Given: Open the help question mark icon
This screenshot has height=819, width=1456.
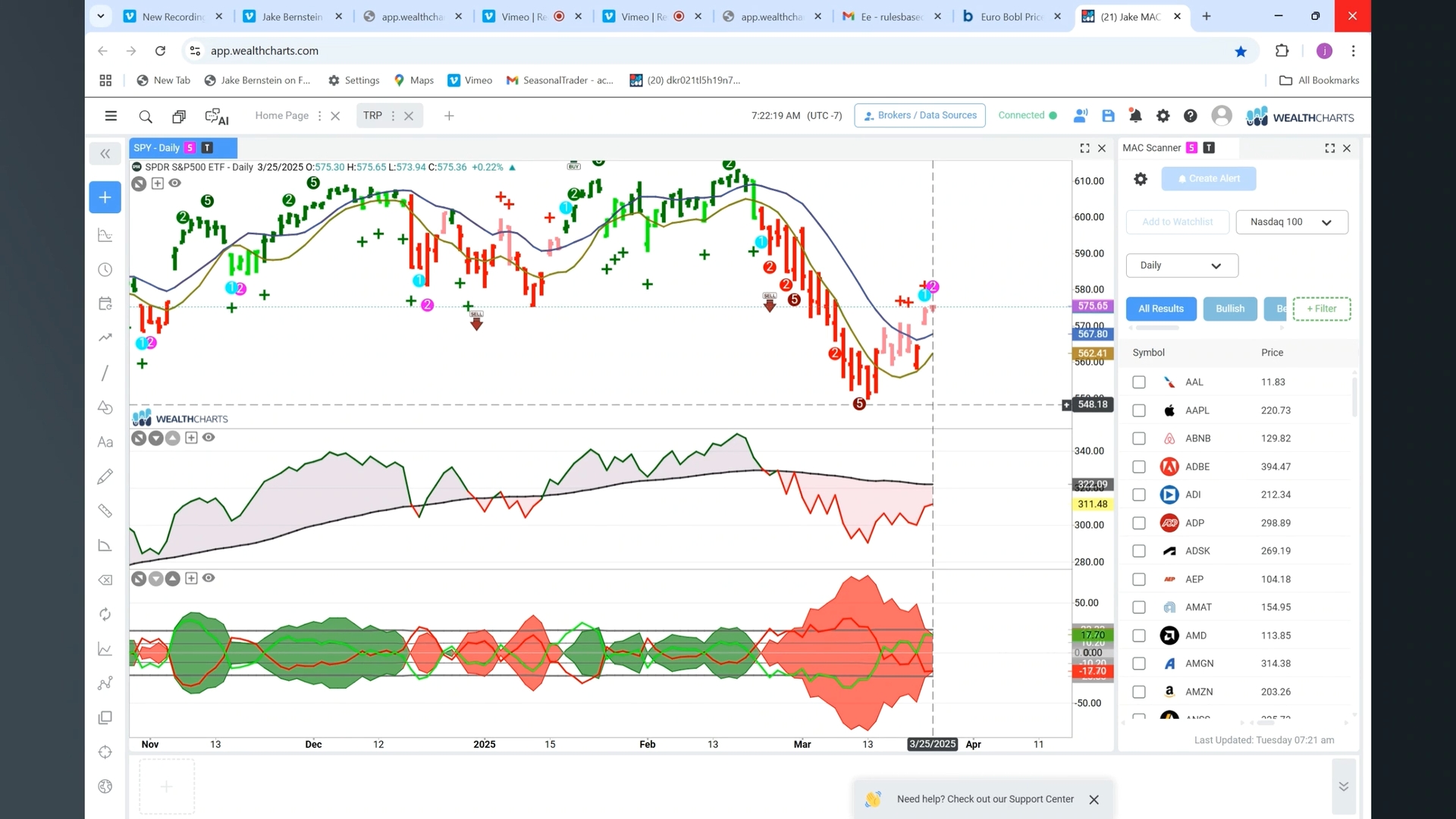Looking at the screenshot, I should (1190, 116).
